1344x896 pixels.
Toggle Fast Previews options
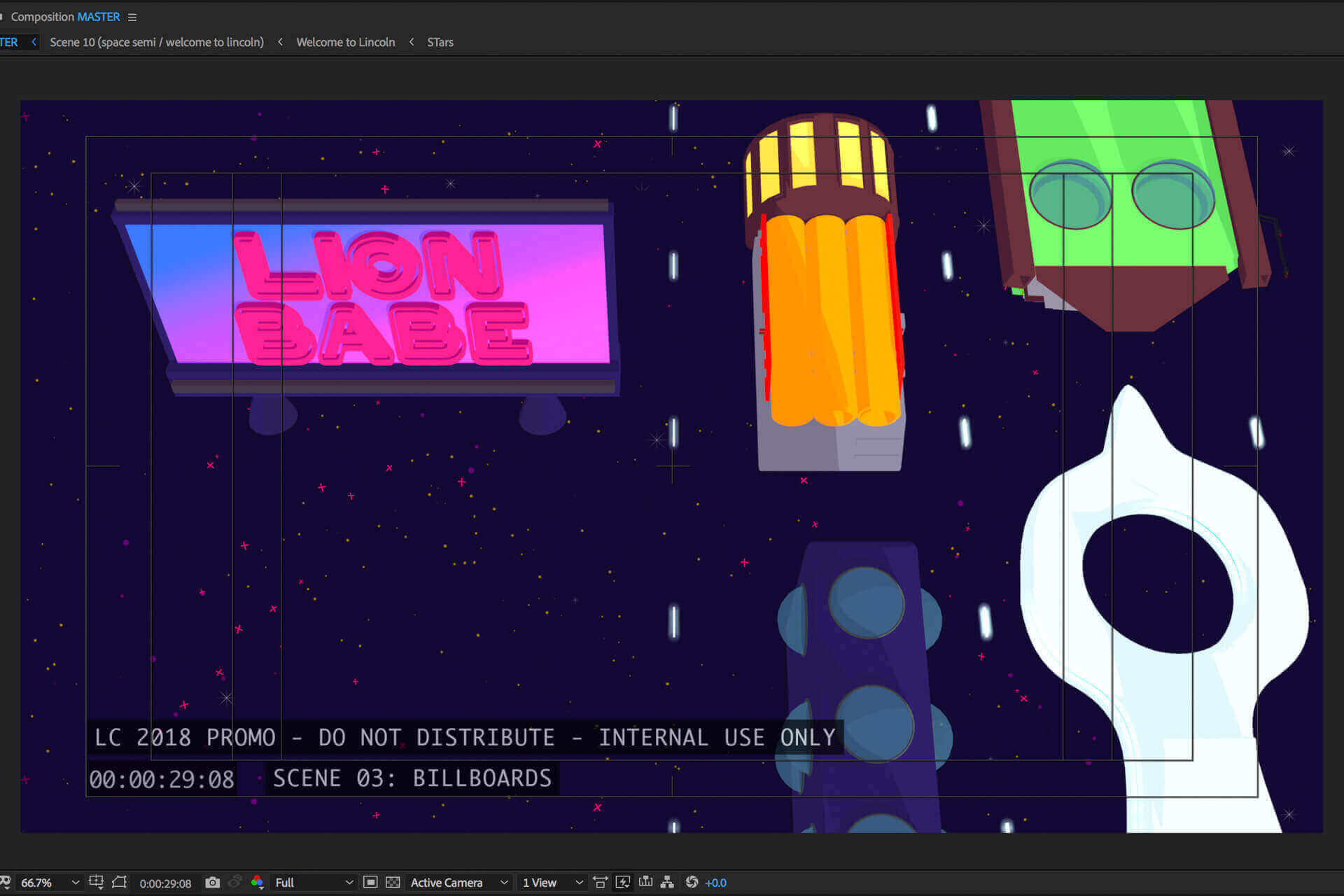point(623,882)
